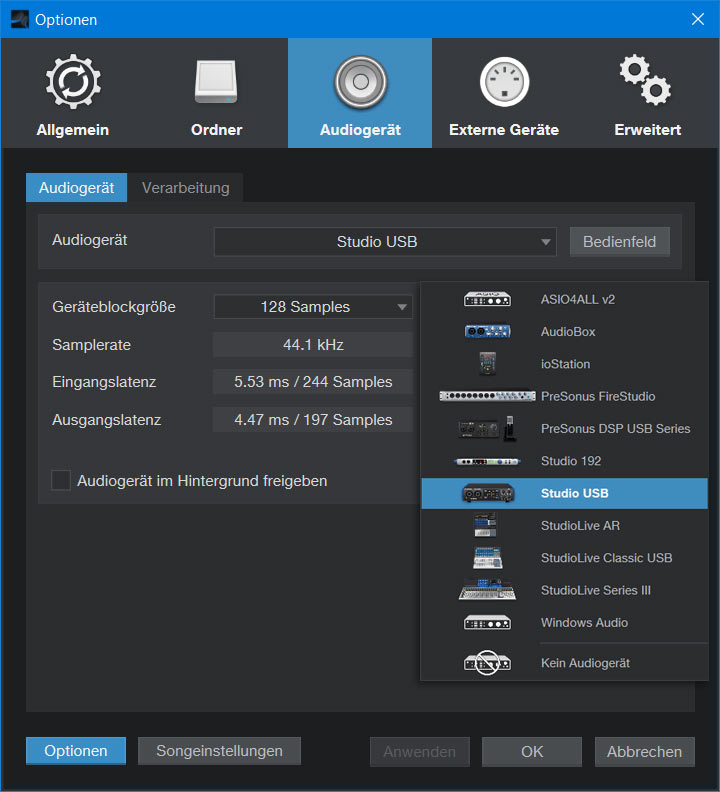Click the Studio 192 rack icon
720x792 pixels.
click(487, 461)
